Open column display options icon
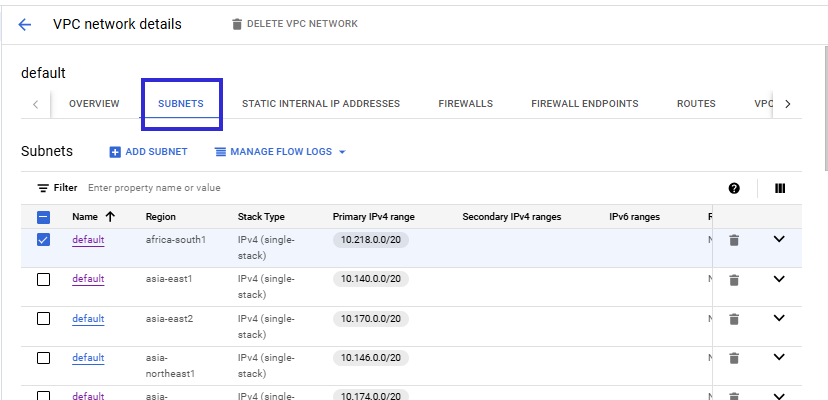 click(x=780, y=188)
